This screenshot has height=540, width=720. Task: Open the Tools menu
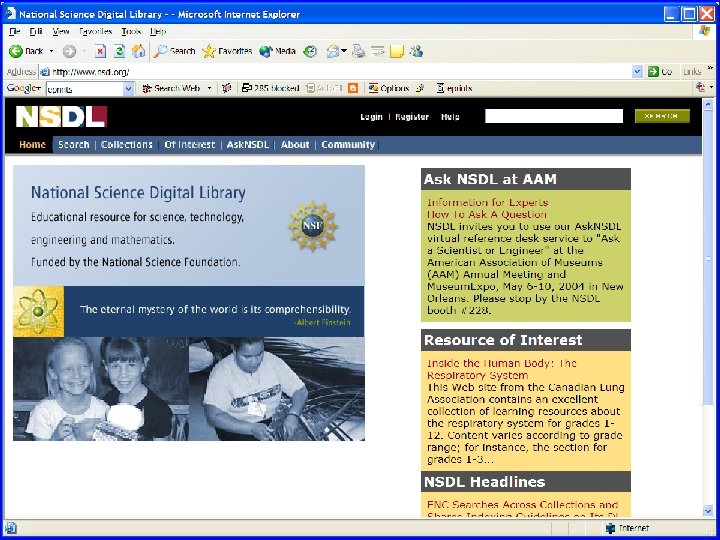(131, 32)
